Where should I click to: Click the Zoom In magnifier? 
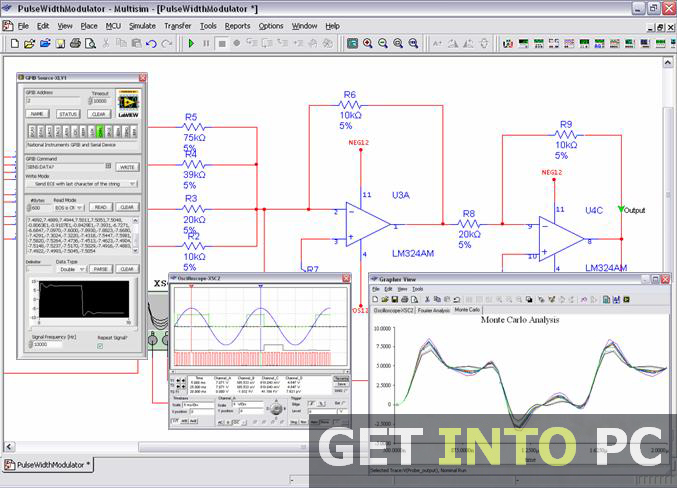(x=367, y=43)
